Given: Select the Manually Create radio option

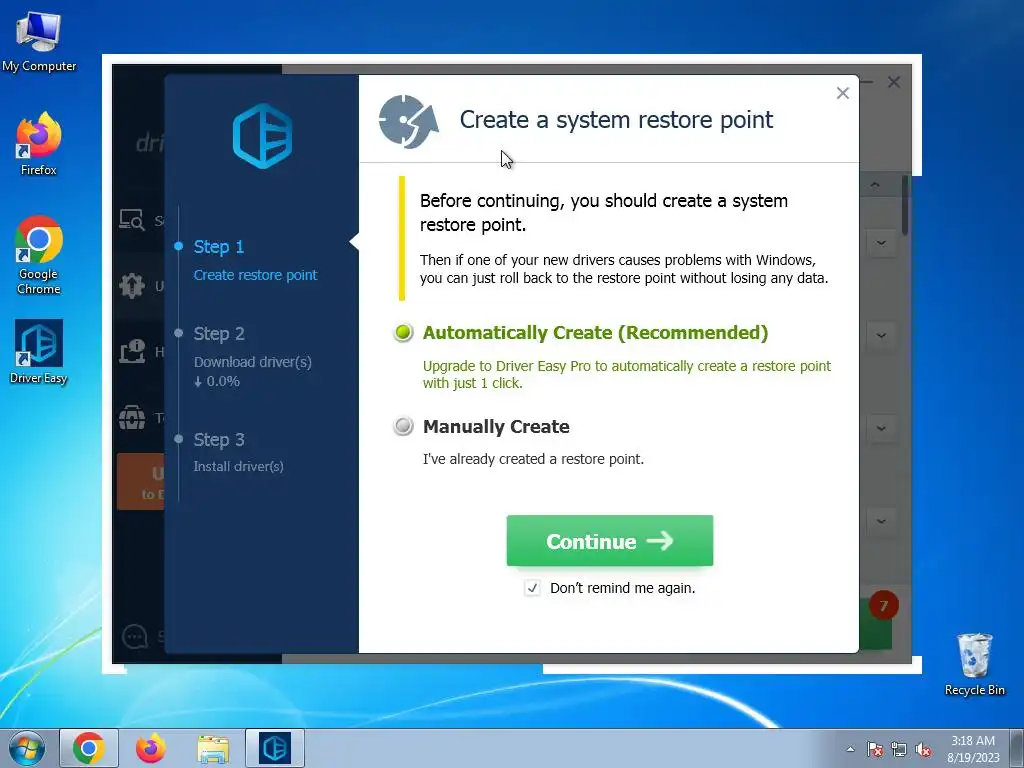Looking at the screenshot, I should pyautogui.click(x=404, y=426).
